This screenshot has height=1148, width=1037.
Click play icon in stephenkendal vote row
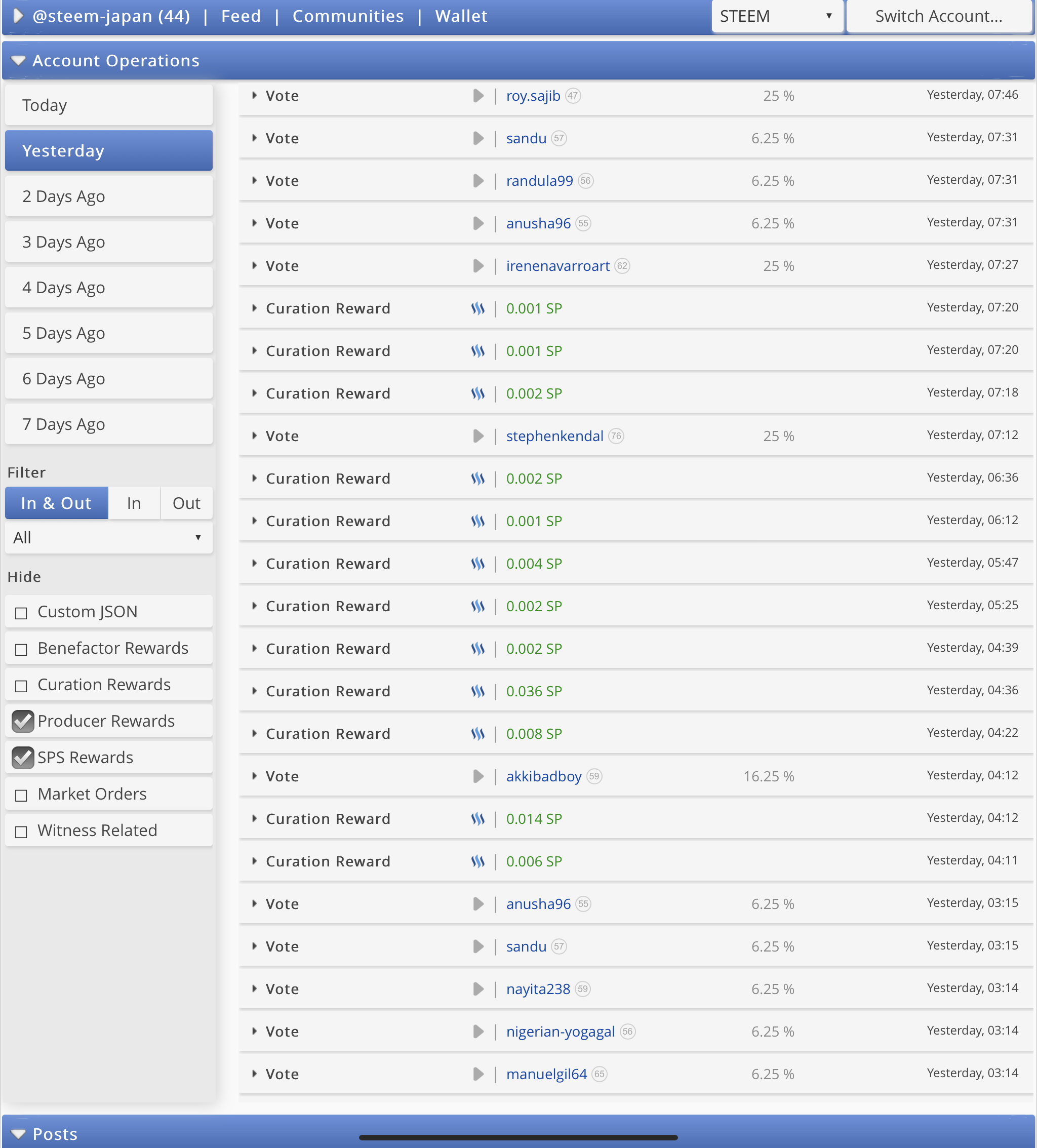click(x=478, y=436)
